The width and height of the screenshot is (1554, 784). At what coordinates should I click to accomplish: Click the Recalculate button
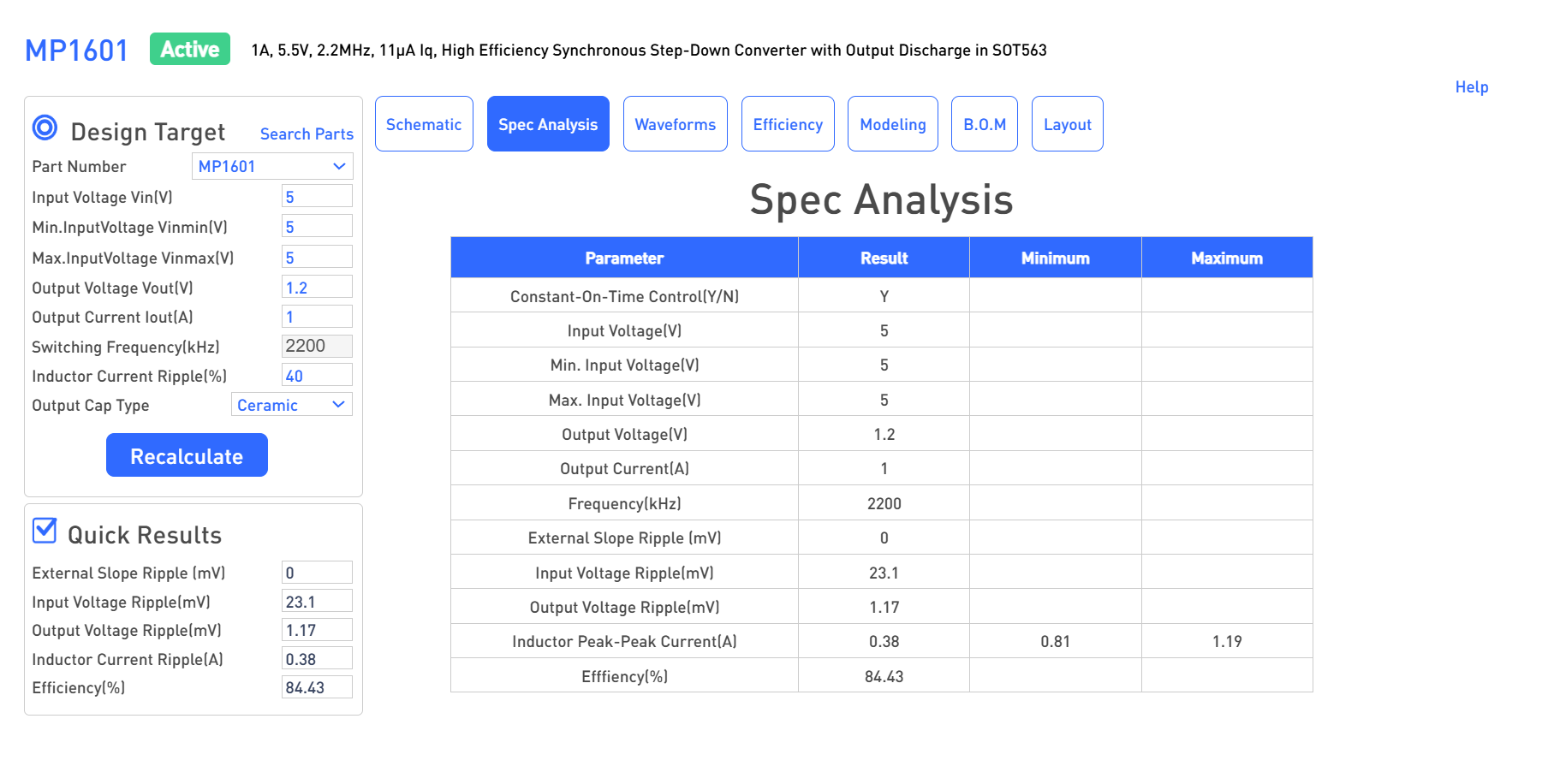tap(187, 455)
